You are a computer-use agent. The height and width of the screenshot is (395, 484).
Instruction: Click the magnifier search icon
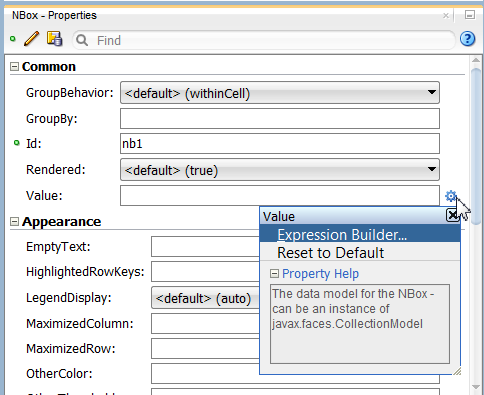82,40
